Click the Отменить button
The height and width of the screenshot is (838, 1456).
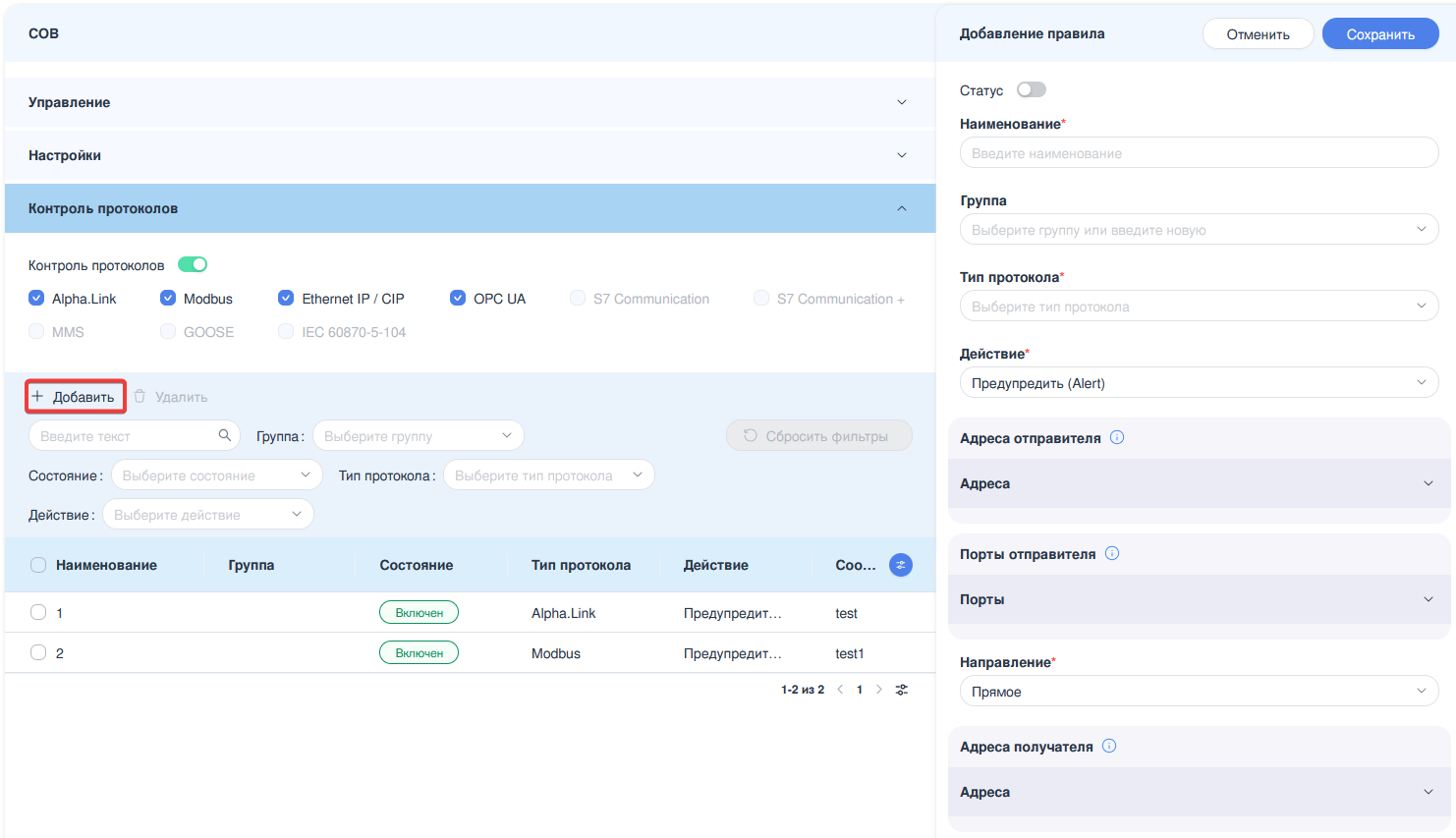(x=1258, y=34)
